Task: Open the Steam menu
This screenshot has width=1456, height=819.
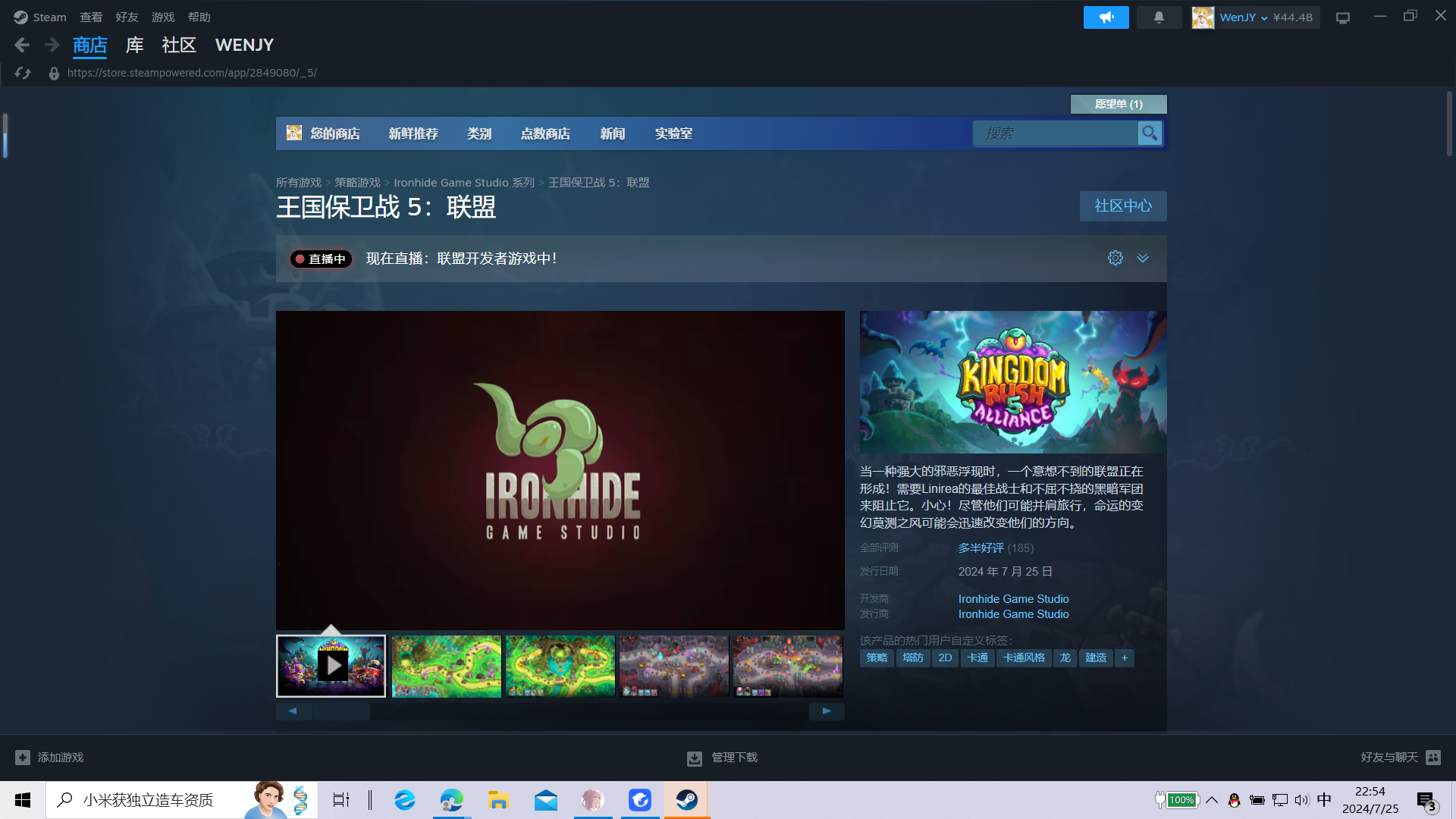Action: (40, 17)
